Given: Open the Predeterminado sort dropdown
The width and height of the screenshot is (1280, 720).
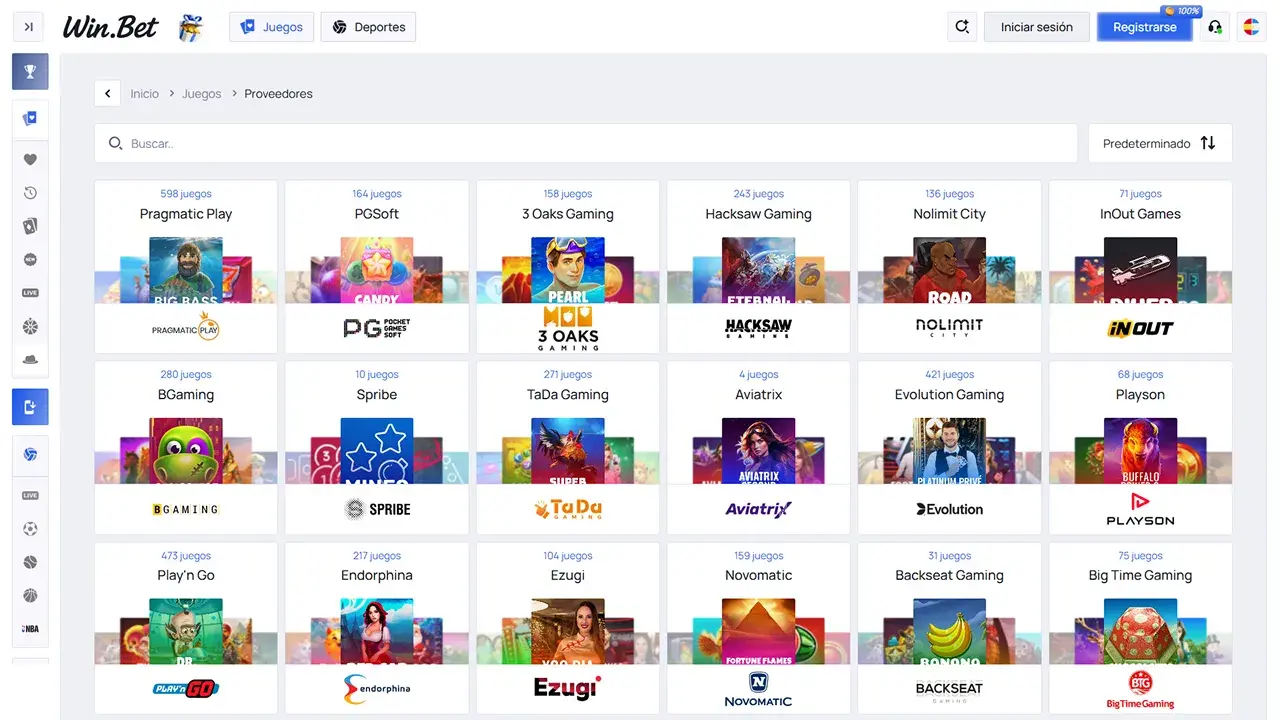Looking at the screenshot, I should pyautogui.click(x=1160, y=143).
